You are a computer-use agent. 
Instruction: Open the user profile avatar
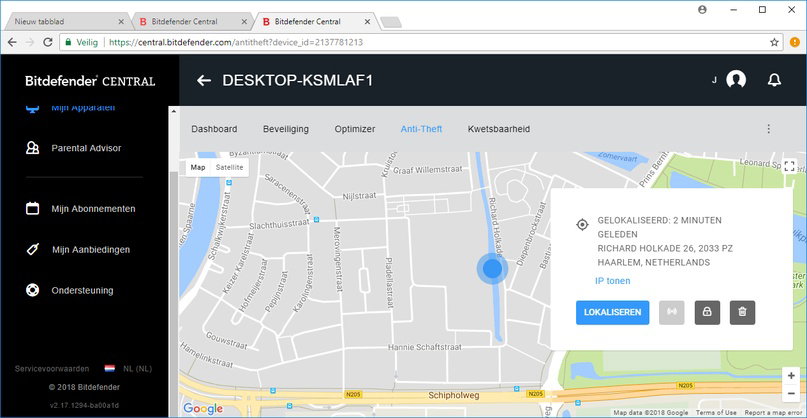point(736,80)
